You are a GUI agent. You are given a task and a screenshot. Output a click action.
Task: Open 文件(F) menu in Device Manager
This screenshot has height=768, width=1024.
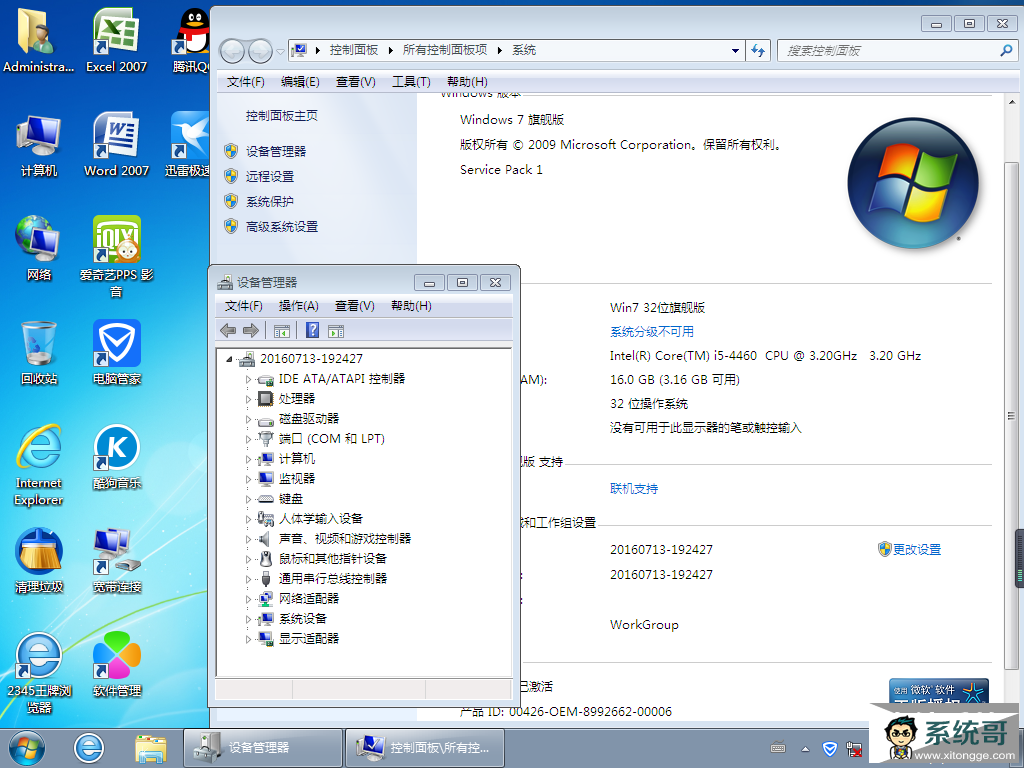tap(243, 306)
